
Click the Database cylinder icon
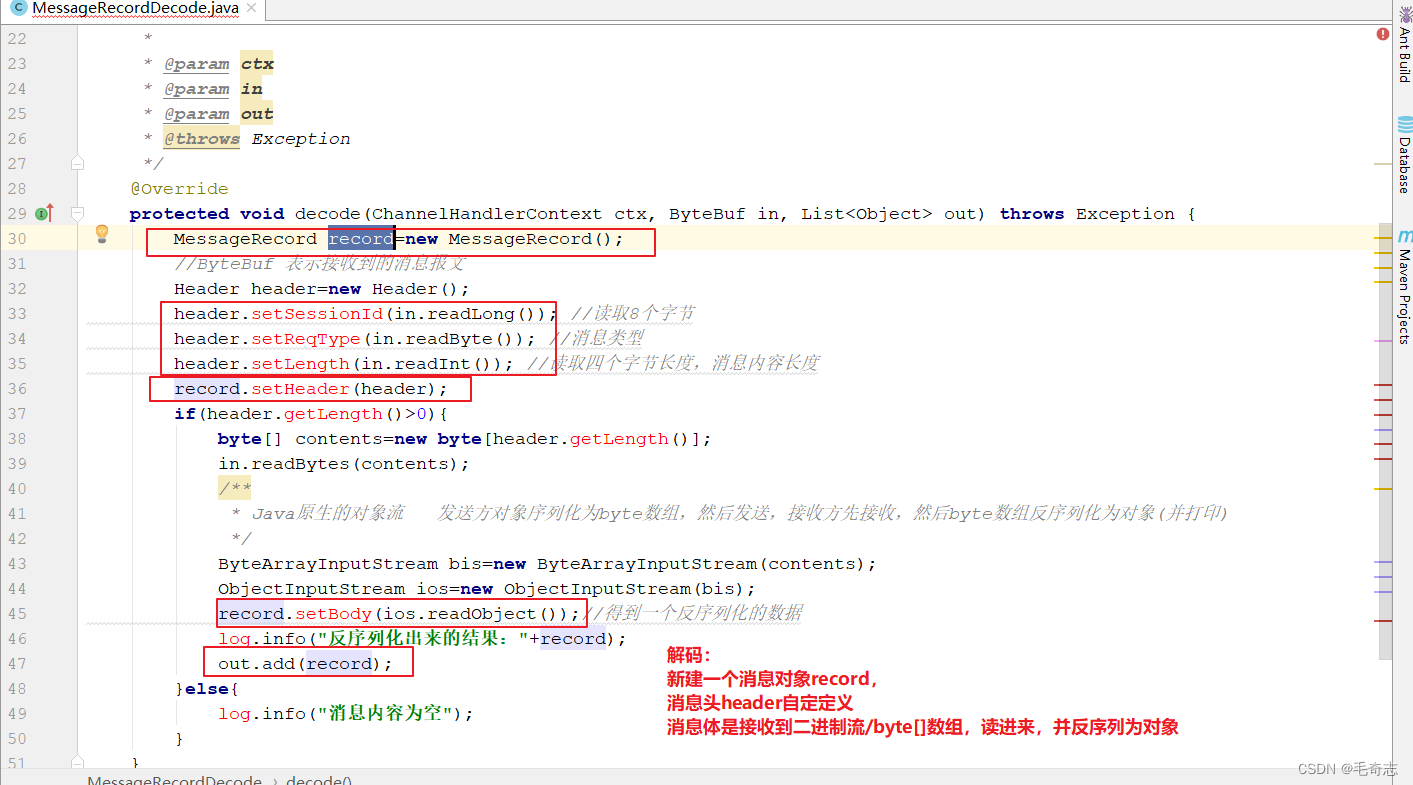[1404, 124]
